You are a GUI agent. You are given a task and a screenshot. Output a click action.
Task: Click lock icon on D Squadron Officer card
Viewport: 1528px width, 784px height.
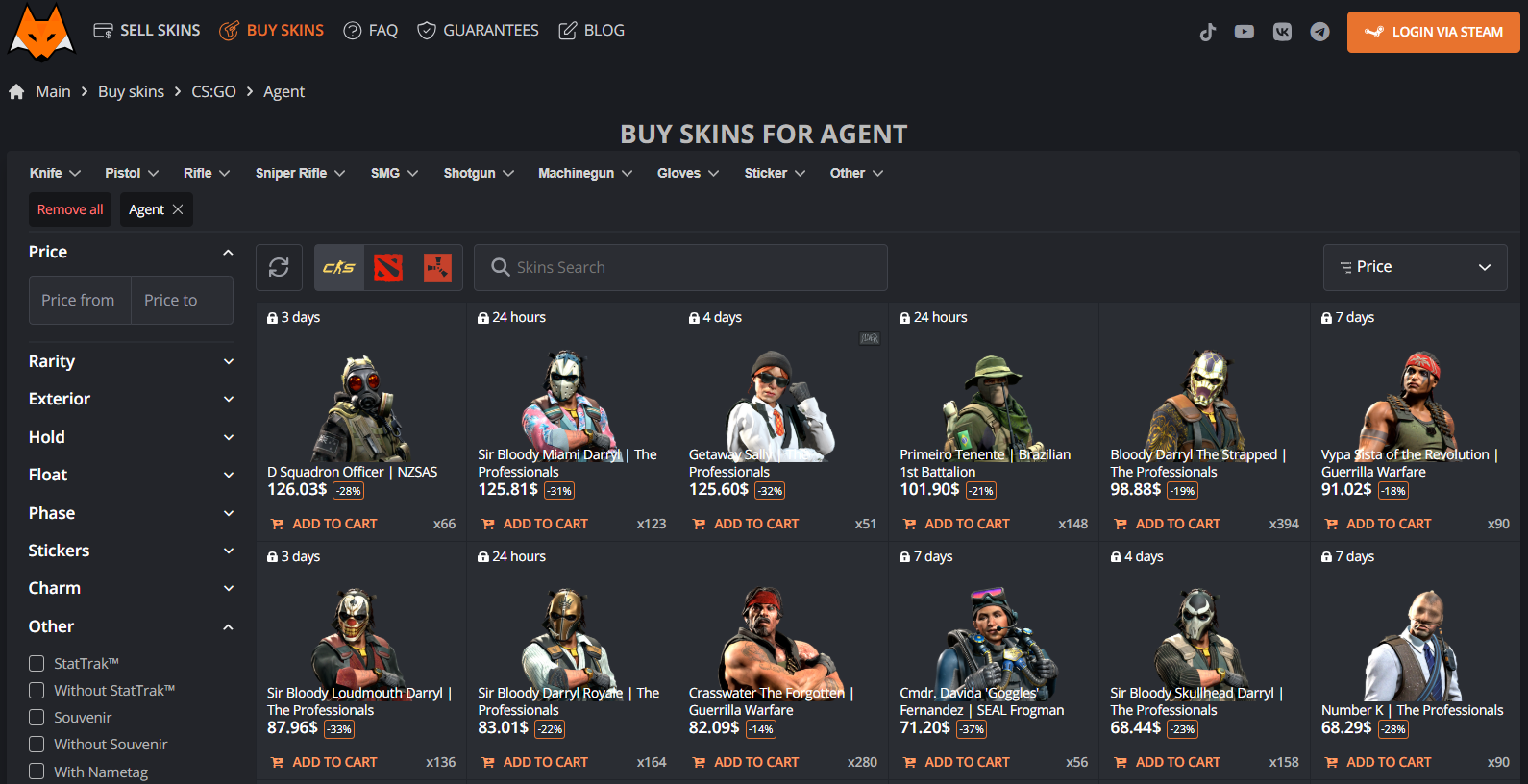pyautogui.click(x=272, y=318)
